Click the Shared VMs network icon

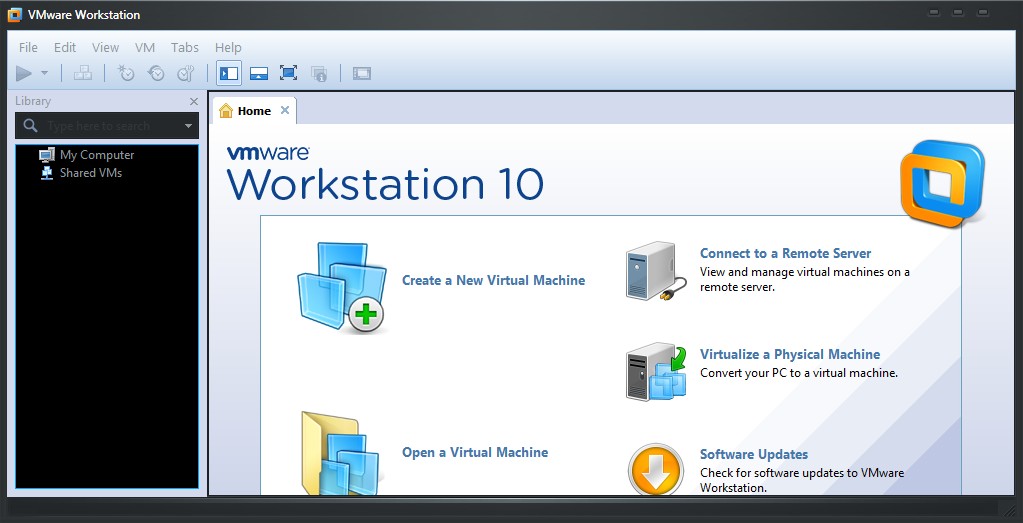click(x=47, y=173)
